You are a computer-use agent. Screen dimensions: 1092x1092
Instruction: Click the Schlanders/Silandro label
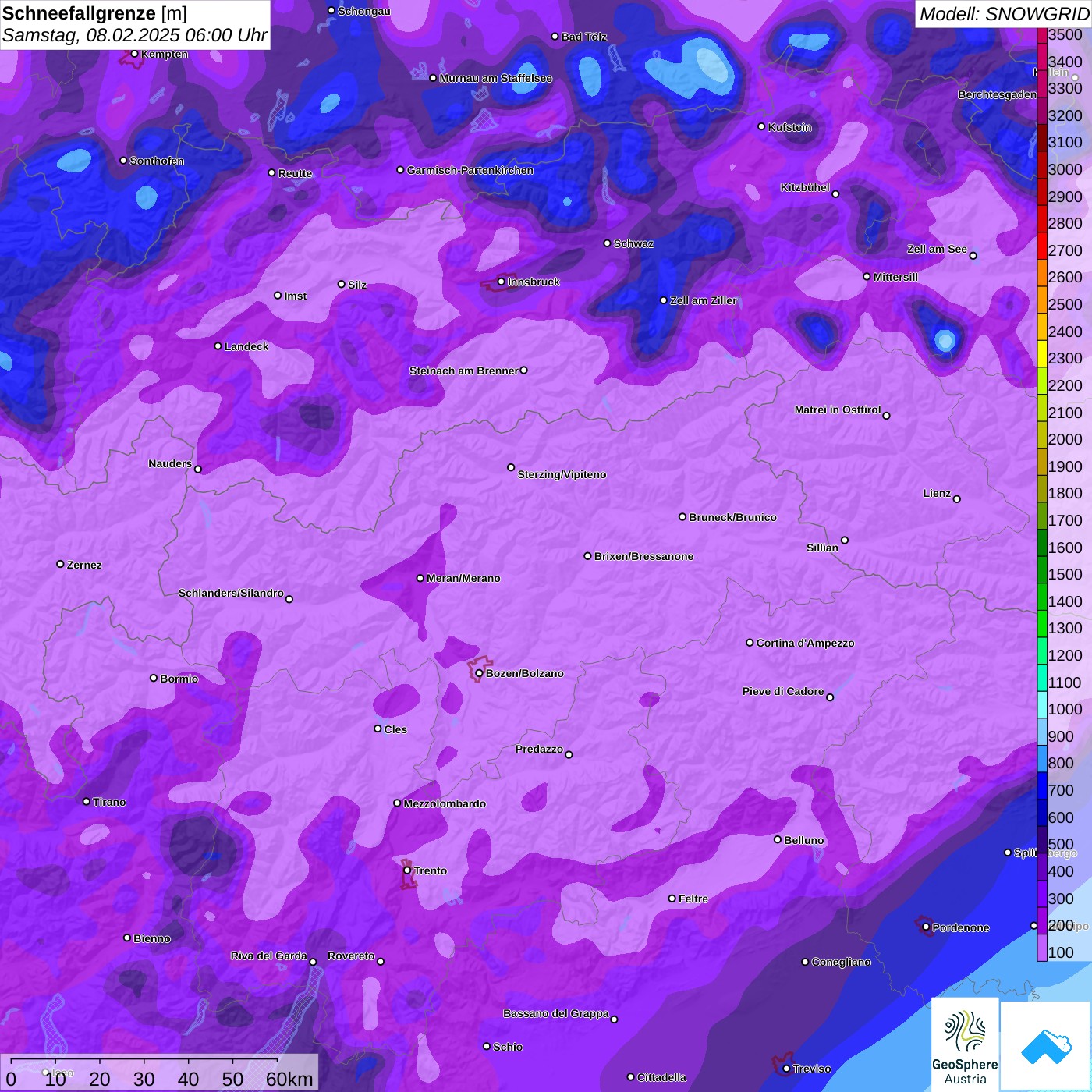click(231, 593)
